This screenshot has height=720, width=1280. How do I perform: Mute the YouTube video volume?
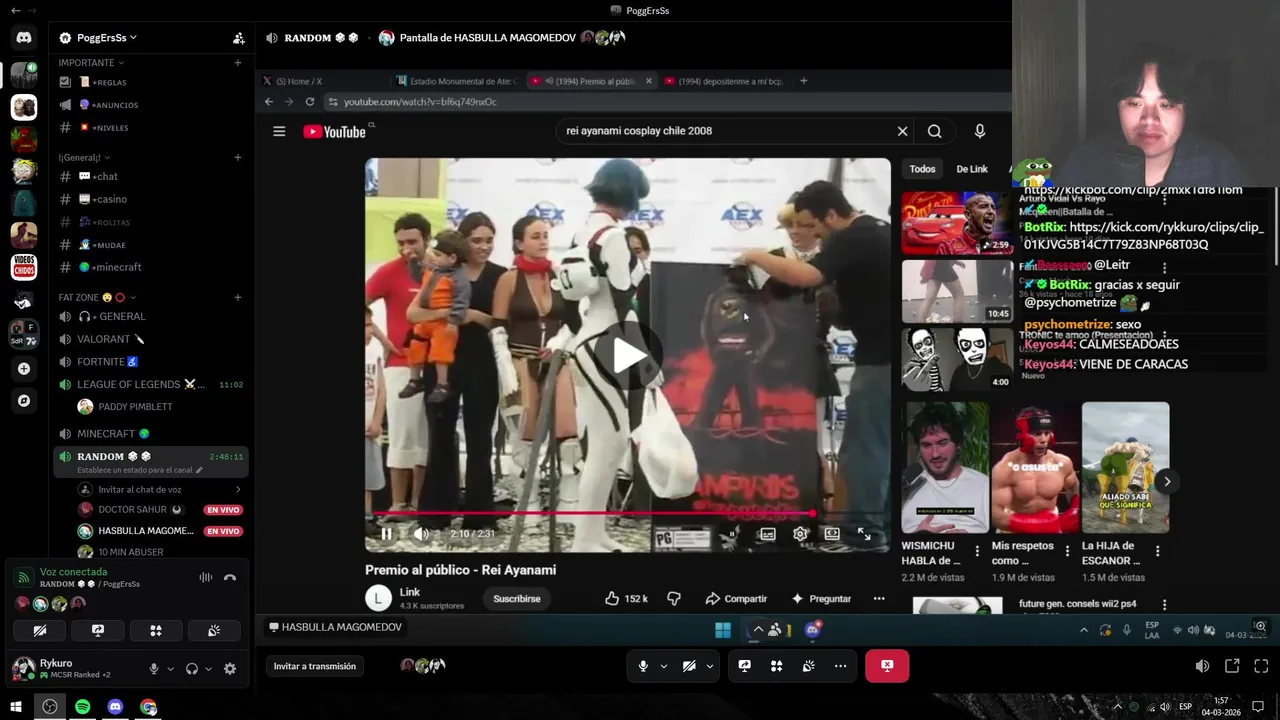[x=421, y=534]
